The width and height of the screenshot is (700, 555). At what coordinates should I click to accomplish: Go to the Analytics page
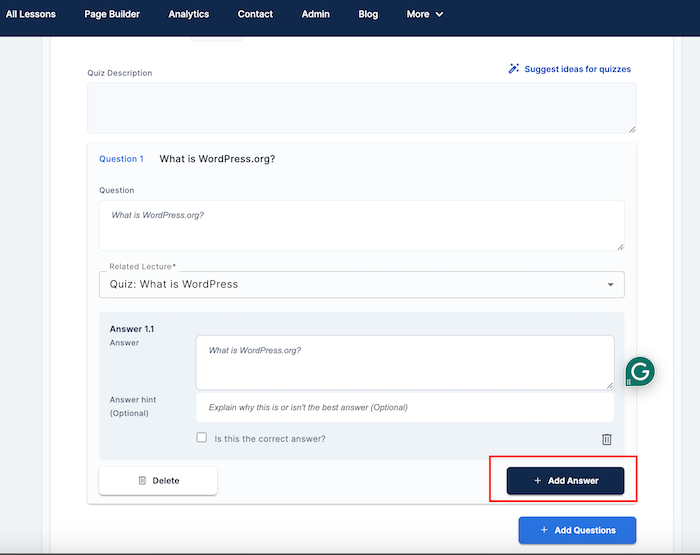pos(188,14)
